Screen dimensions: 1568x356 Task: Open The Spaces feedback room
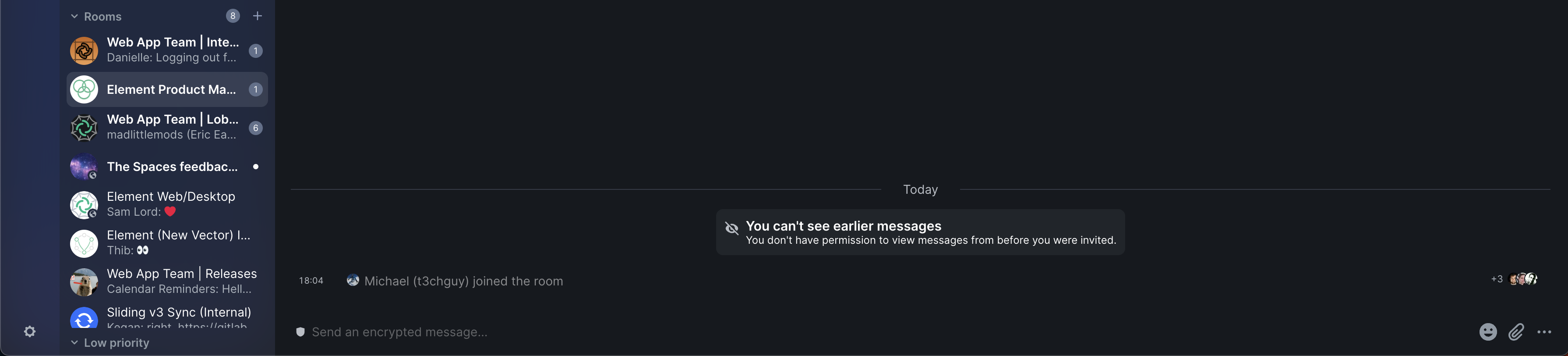pyautogui.click(x=164, y=167)
